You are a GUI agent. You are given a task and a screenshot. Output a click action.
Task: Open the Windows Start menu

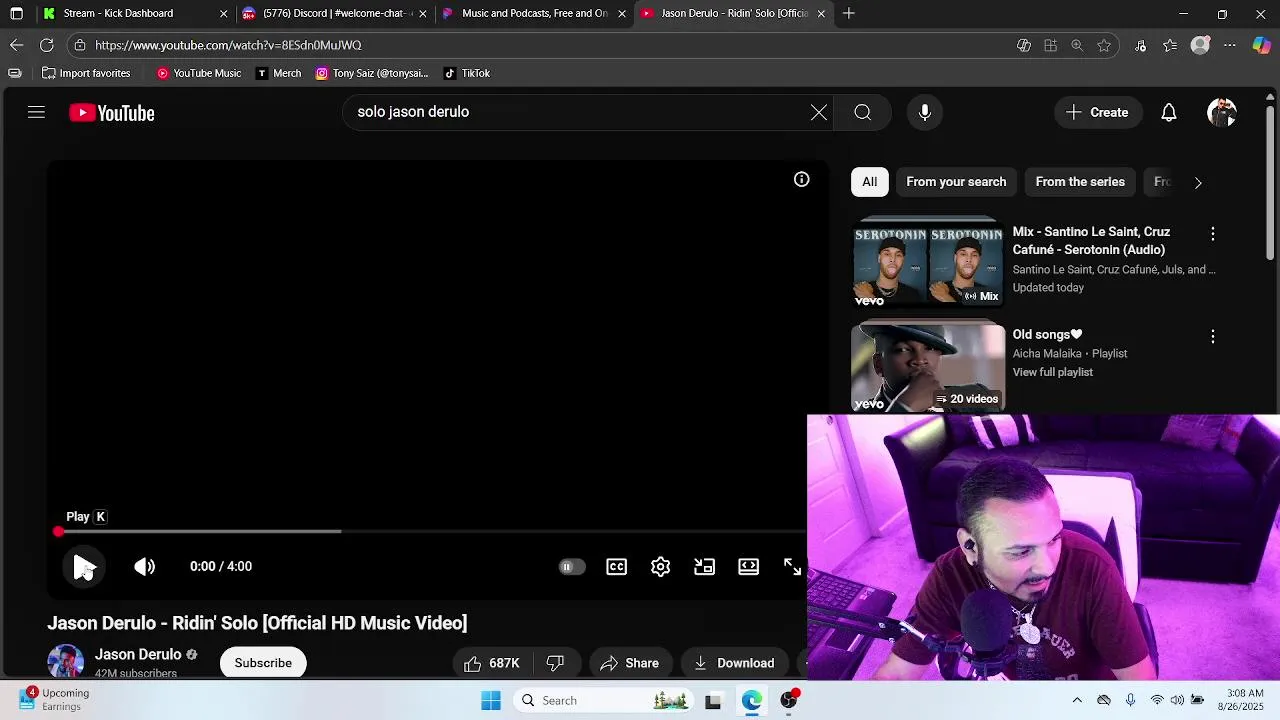[x=491, y=701]
